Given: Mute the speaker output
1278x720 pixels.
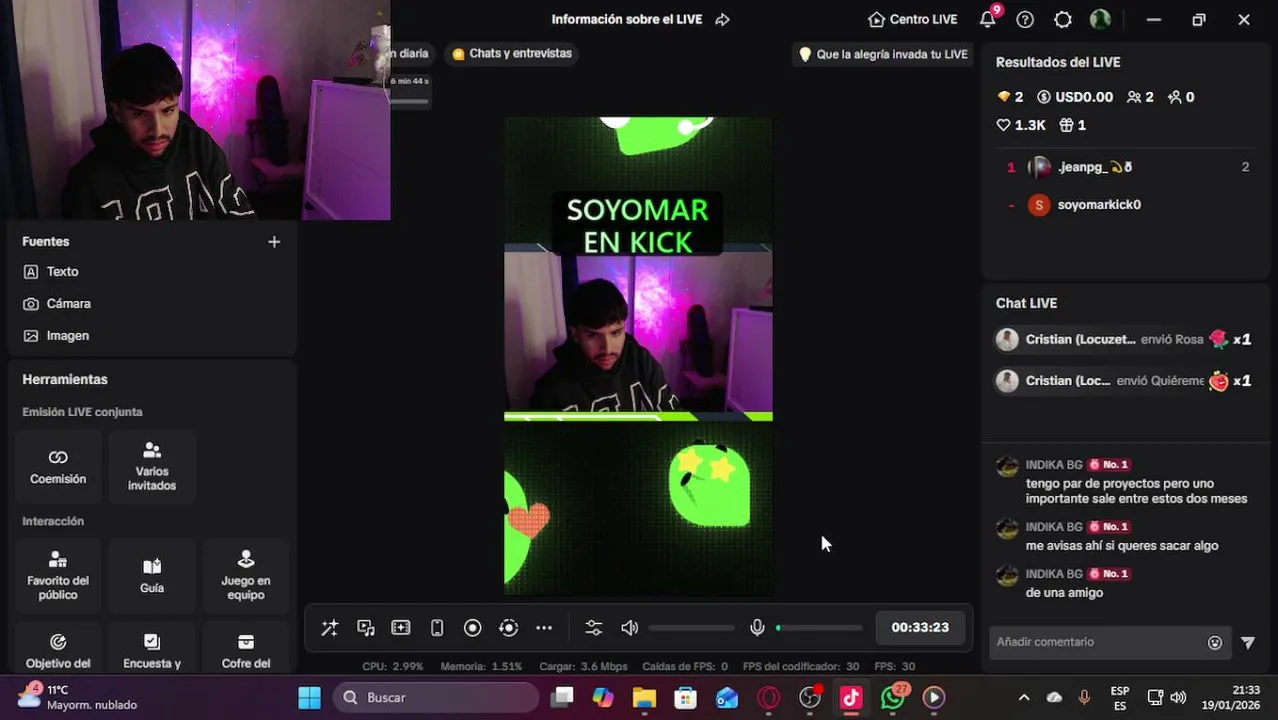Looking at the screenshot, I should pos(630,628).
